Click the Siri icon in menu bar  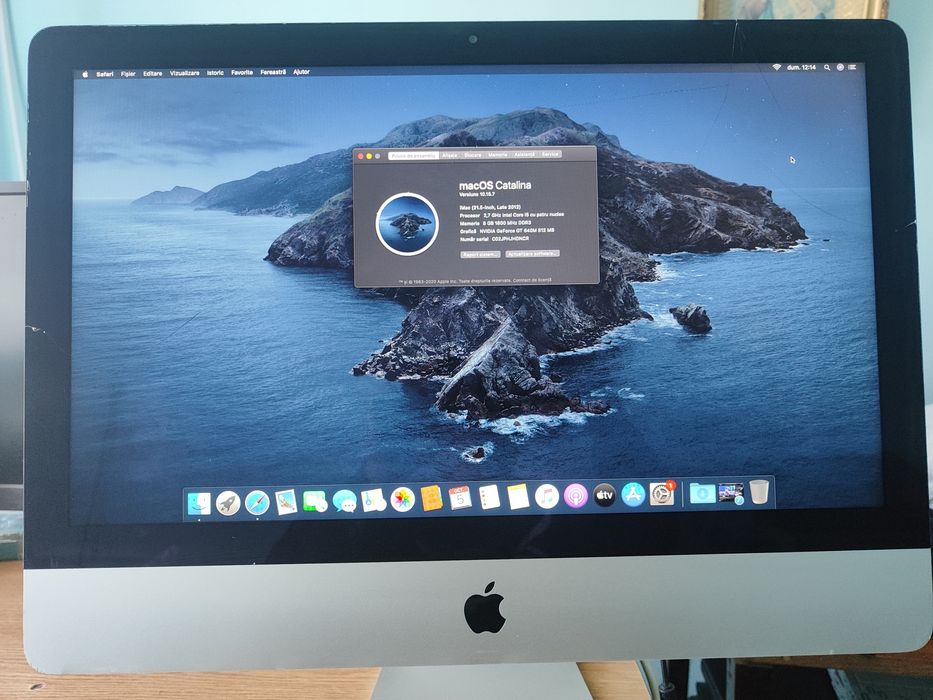(x=840, y=67)
